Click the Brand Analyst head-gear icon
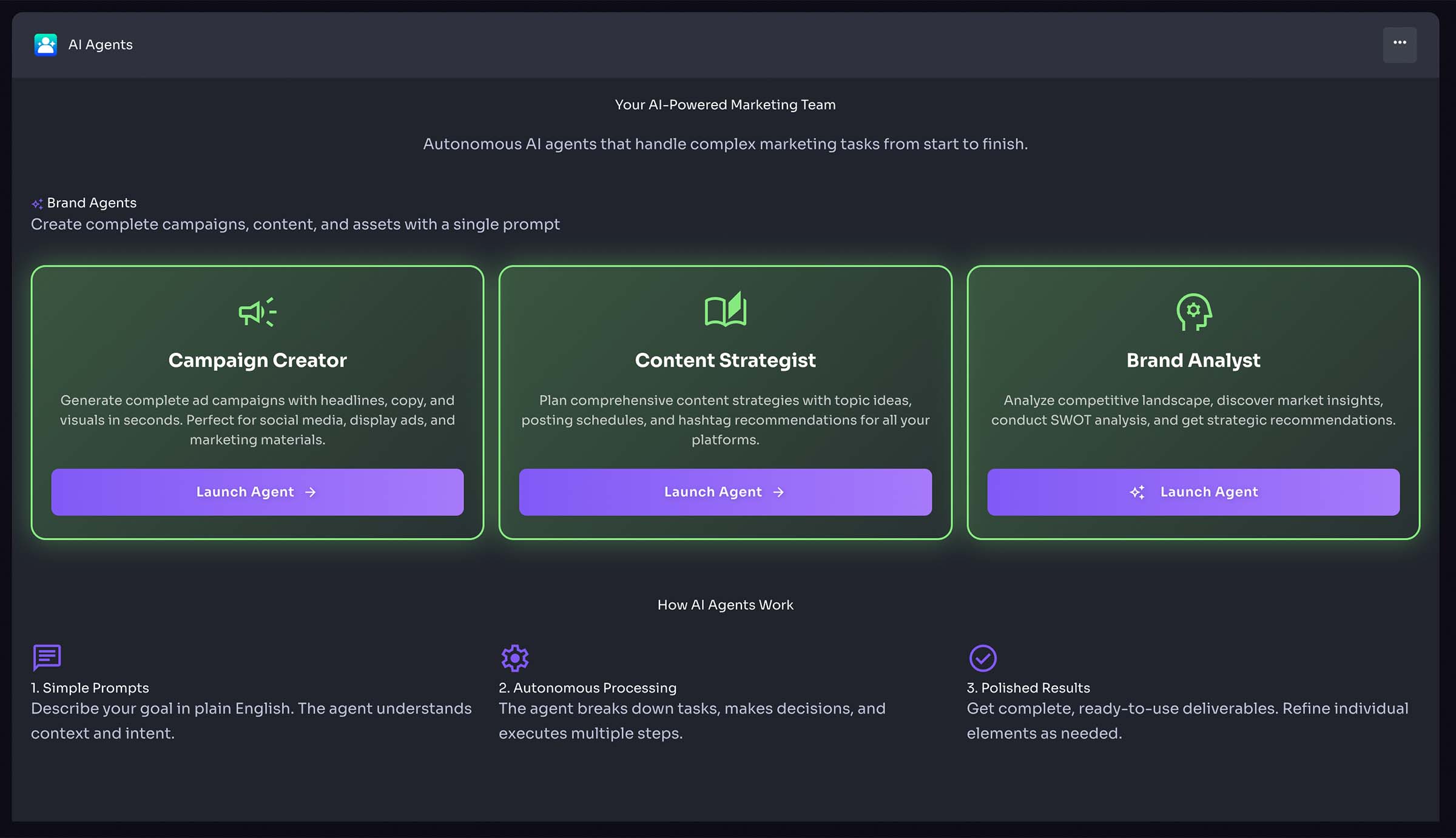Screen dimensions: 1456x838 point(1193,312)
